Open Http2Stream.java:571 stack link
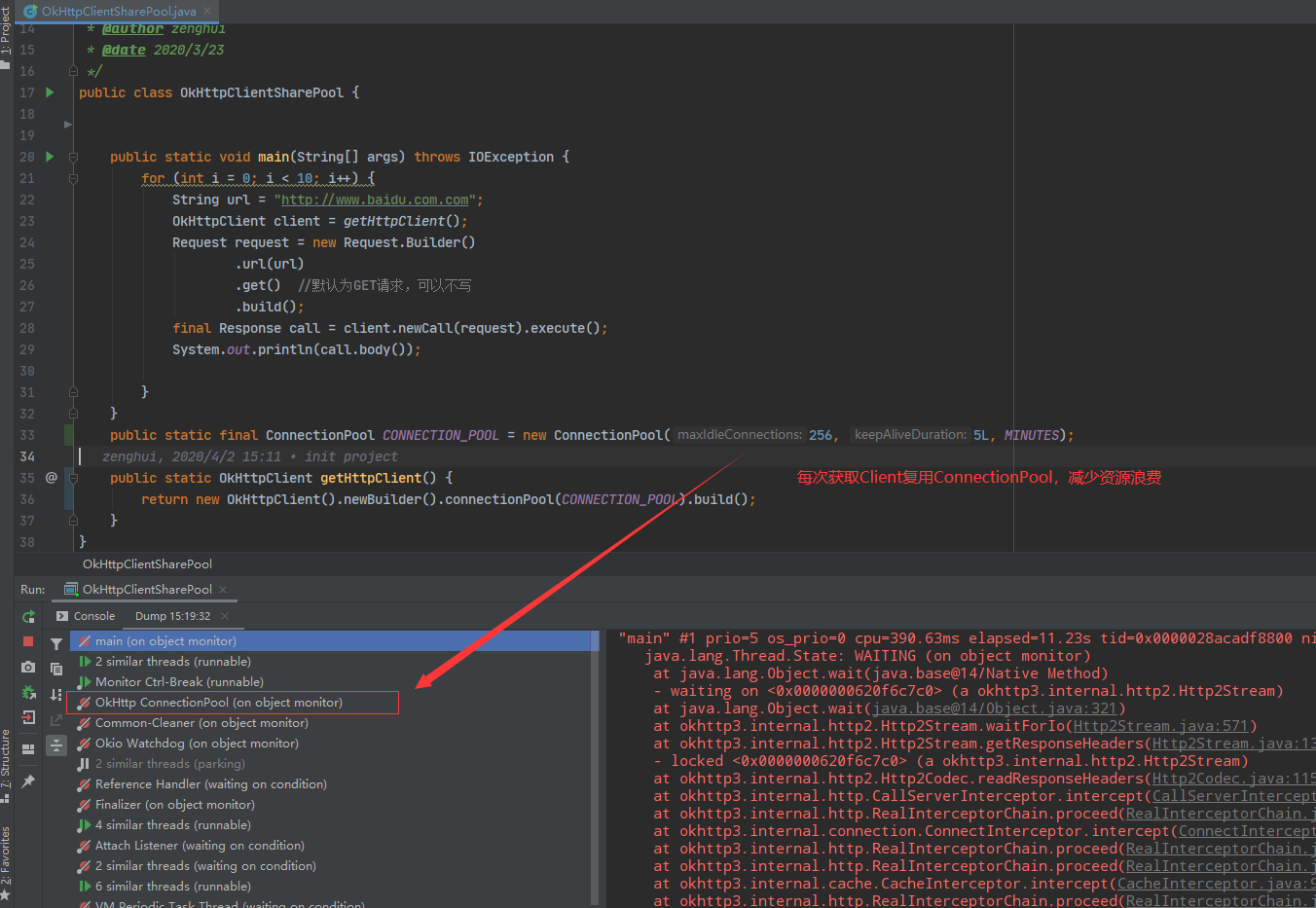This screenshot has height=908, width=1316. point(1160,726)
